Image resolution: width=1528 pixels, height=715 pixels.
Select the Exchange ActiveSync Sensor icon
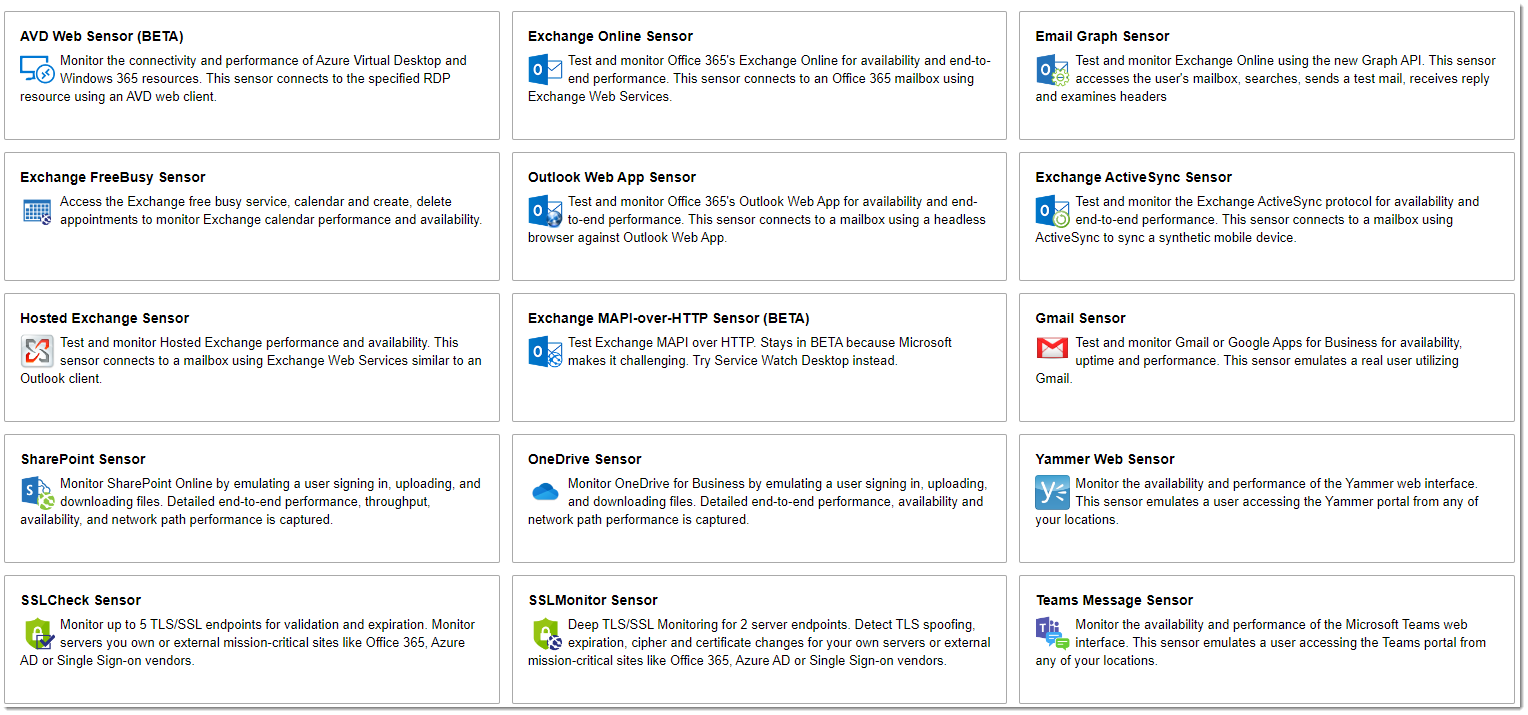click(1053, 211)
